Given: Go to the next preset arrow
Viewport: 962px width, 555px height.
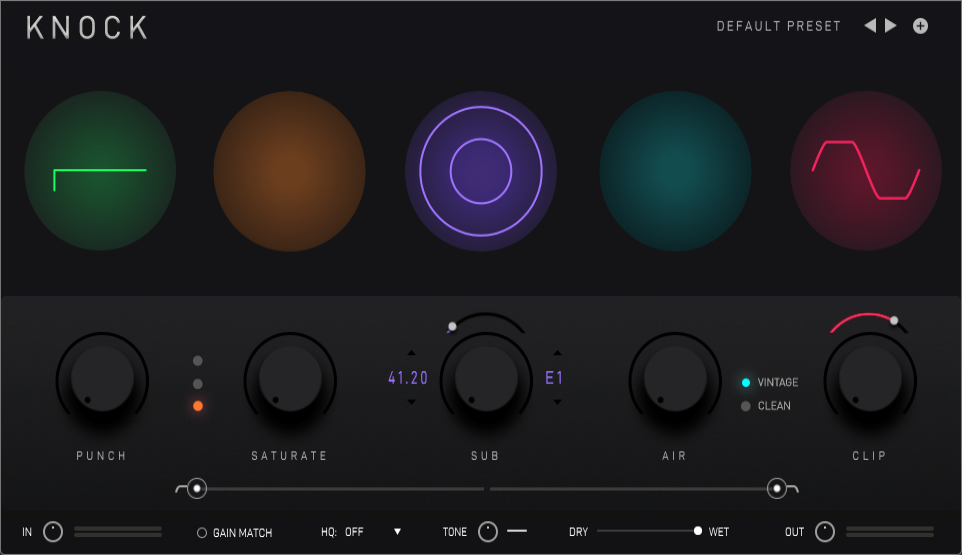Looking at the screenshot, I should [x=891, y=26].
